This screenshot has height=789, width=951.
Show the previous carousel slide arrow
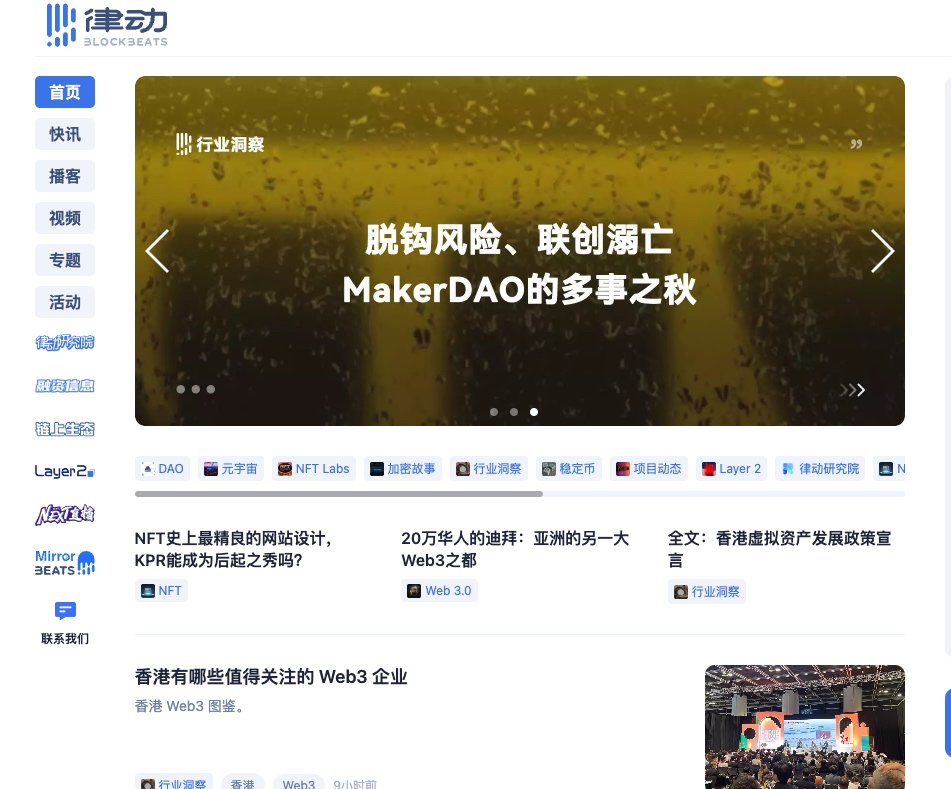point(158,251)
